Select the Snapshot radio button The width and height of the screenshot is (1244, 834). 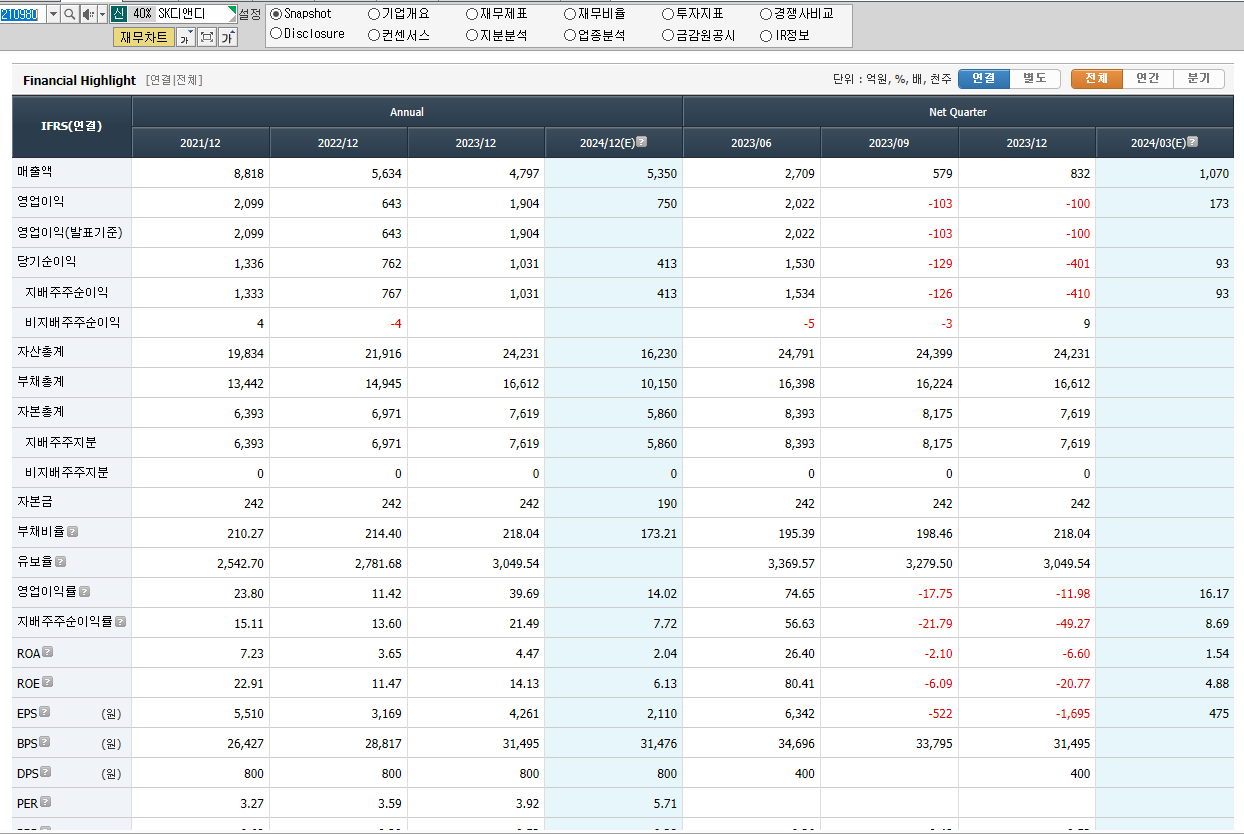point(276,14)
